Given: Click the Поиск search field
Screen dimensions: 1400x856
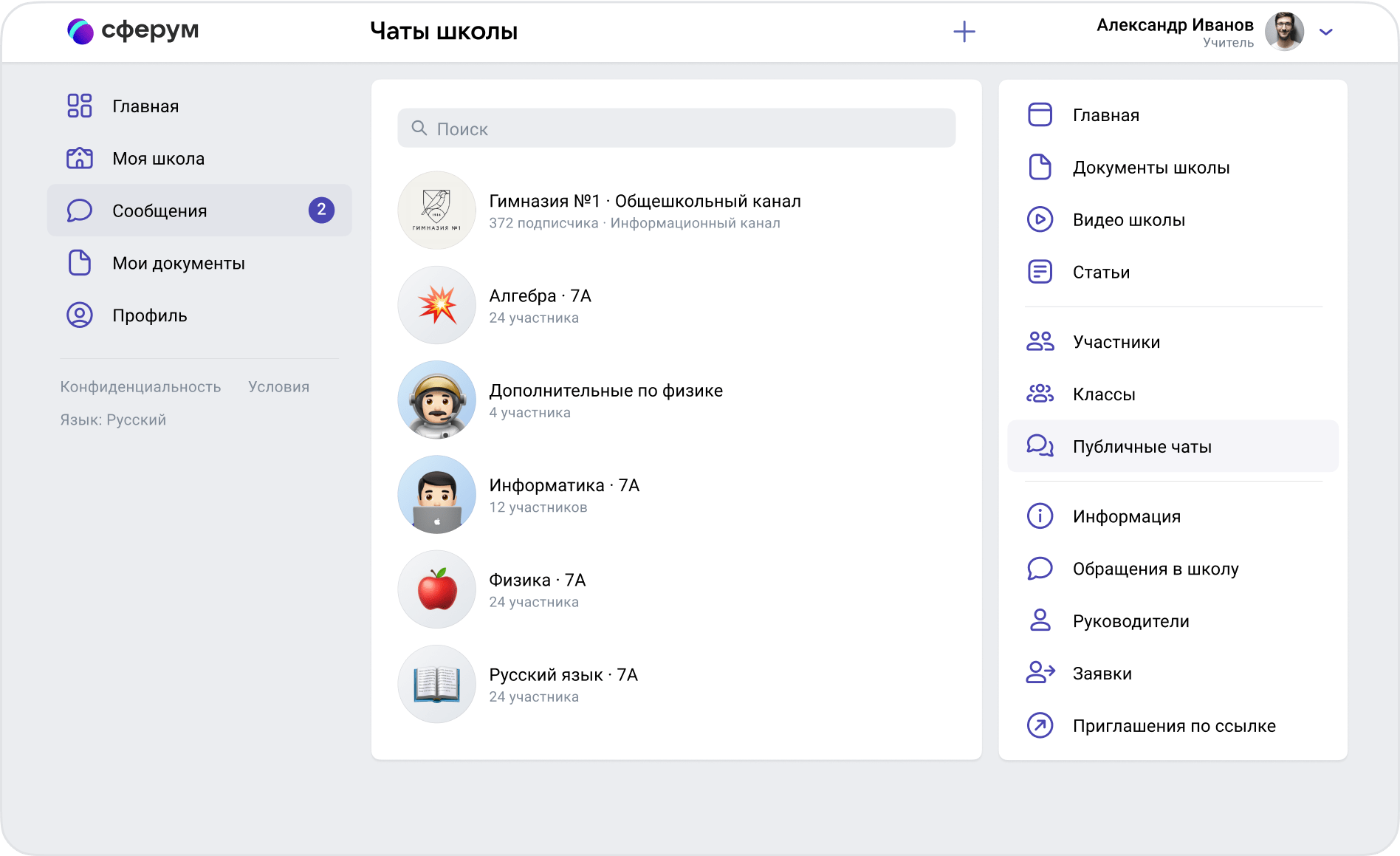Looking at the screenshot, I should click(x=676, y=129).
